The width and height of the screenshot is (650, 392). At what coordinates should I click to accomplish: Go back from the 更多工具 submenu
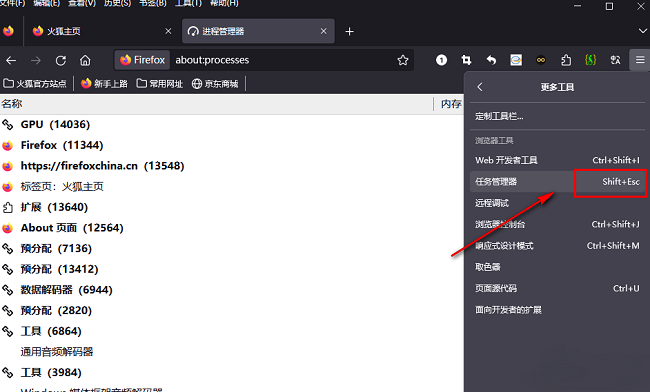[x=480, y=87]
